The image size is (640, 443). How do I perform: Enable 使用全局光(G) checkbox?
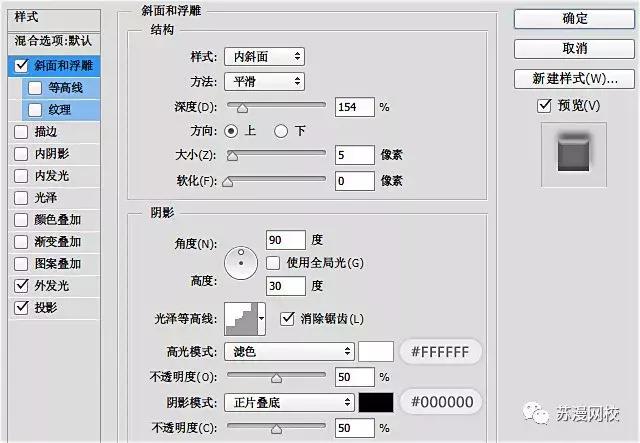(273, 263)
